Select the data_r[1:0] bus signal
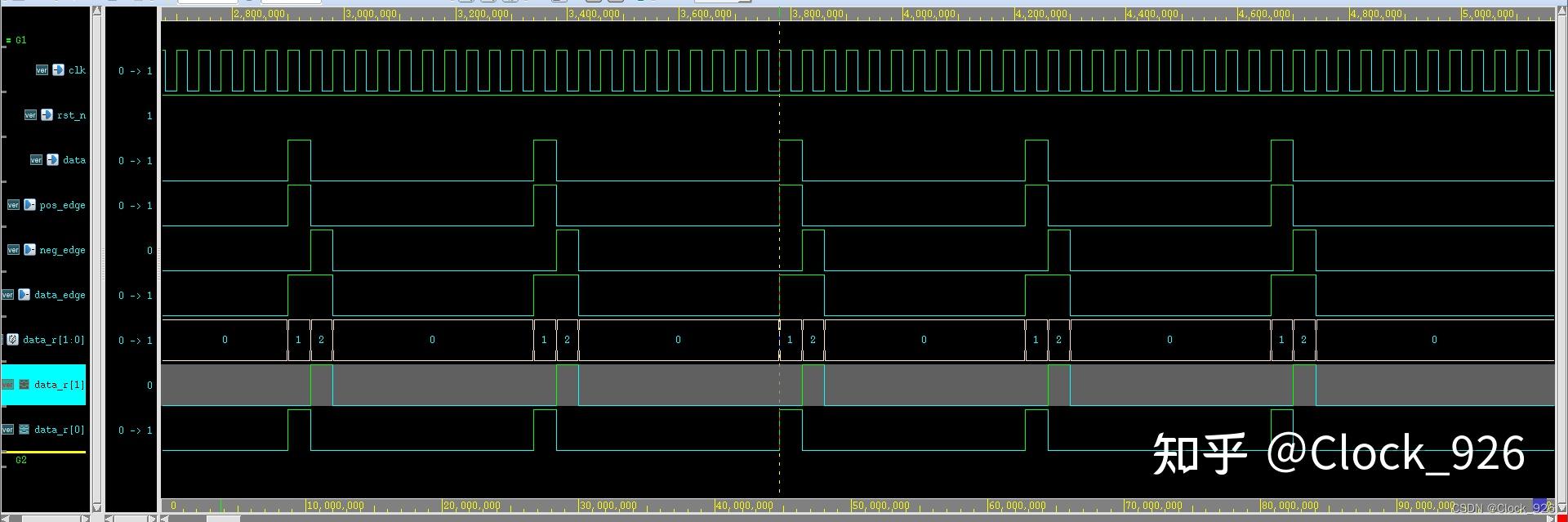Image resolution: width=1568 pixels, height=522 pixels. coord(54,340)
